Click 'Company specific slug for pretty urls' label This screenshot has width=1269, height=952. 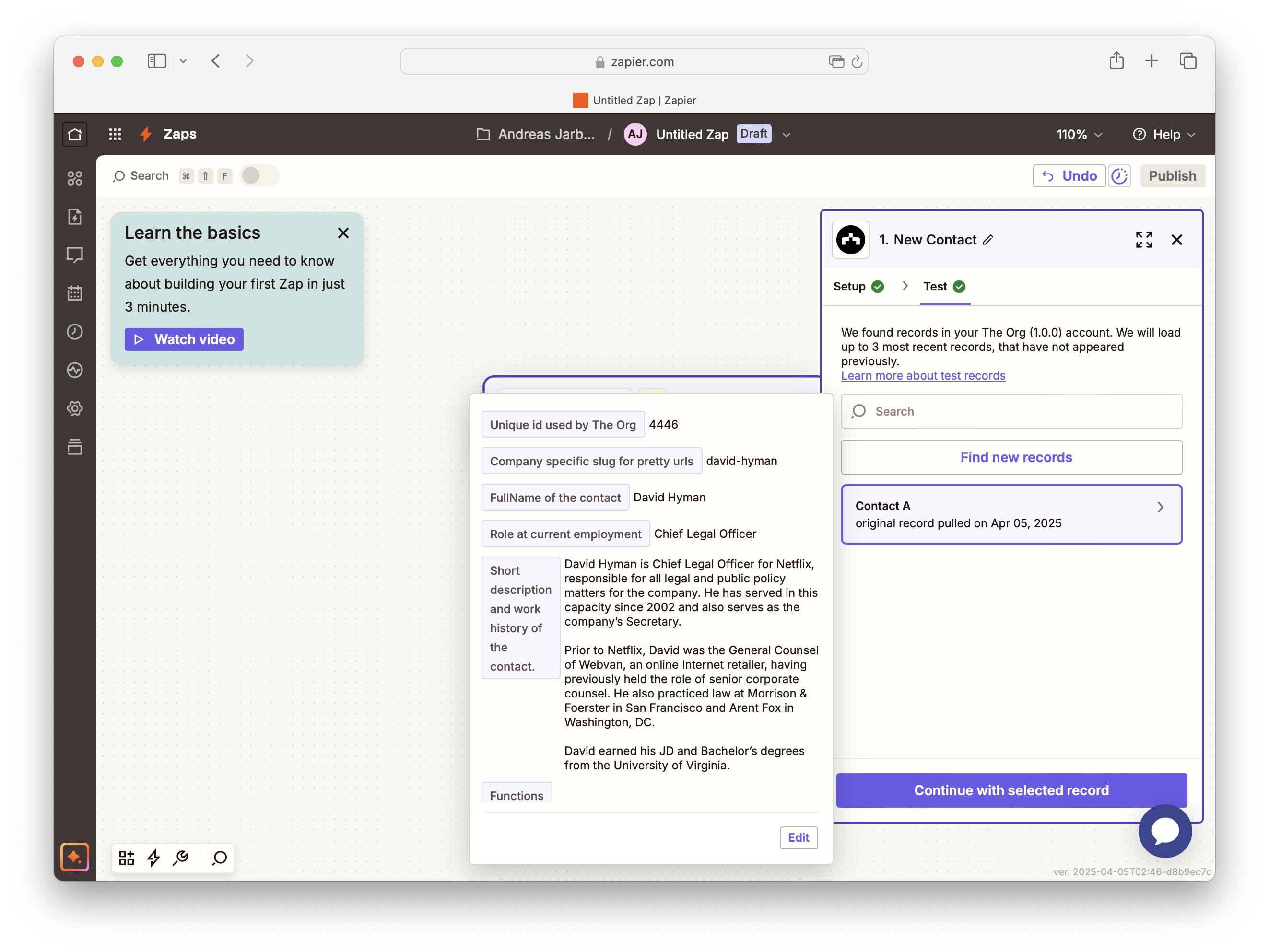tap(591, 461)
